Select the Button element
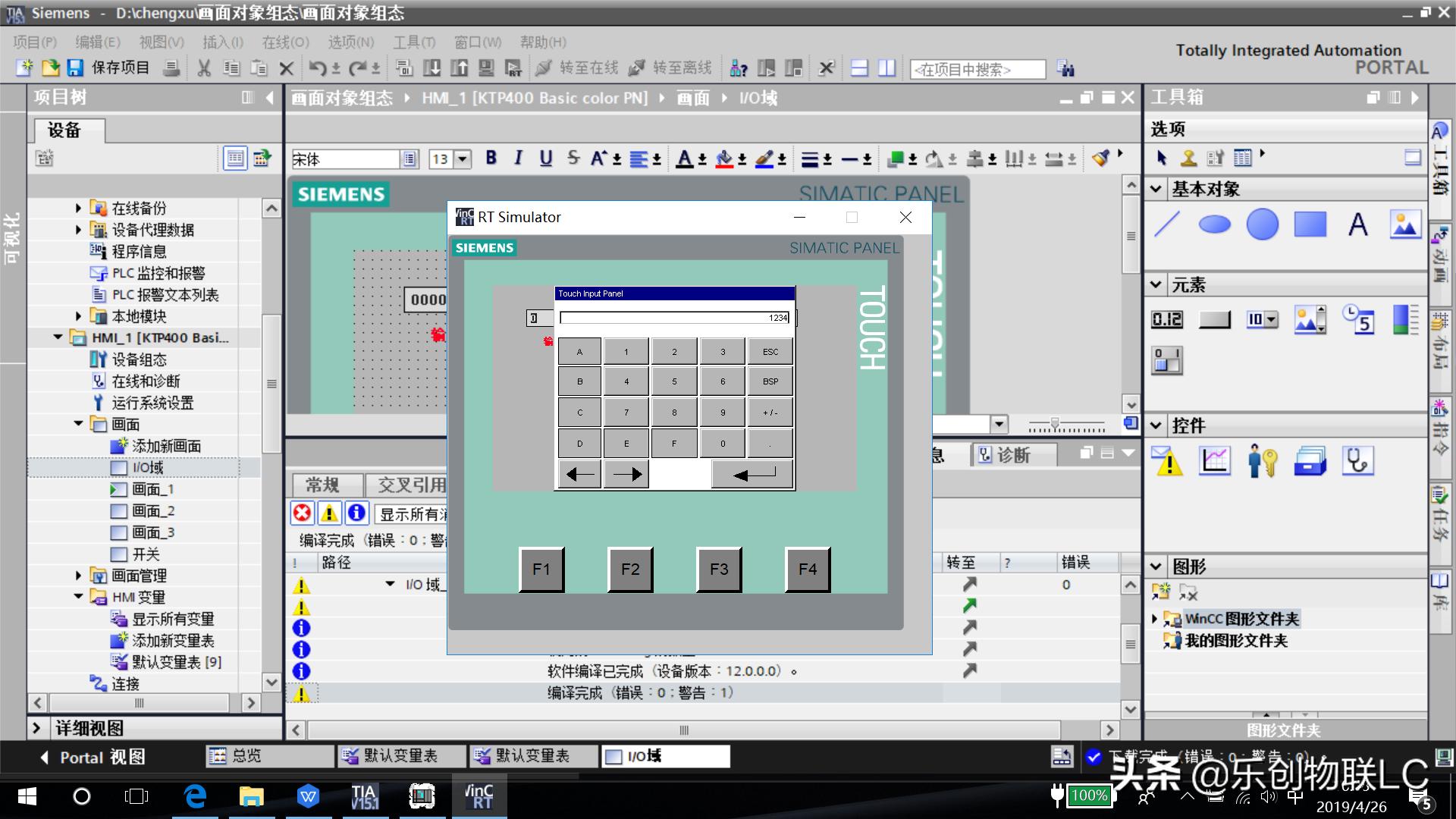This screenshot has height=819, width=1456. (1214, 320)
